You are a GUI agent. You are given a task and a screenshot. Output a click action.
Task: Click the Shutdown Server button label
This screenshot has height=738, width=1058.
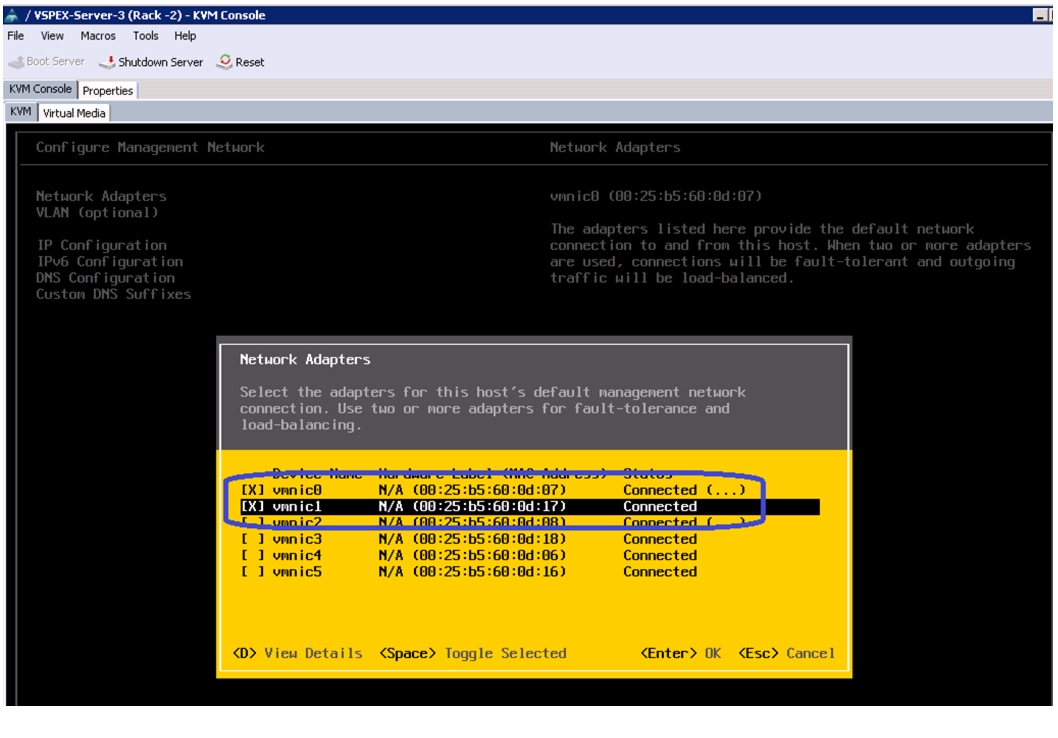[x=161, y=62]
